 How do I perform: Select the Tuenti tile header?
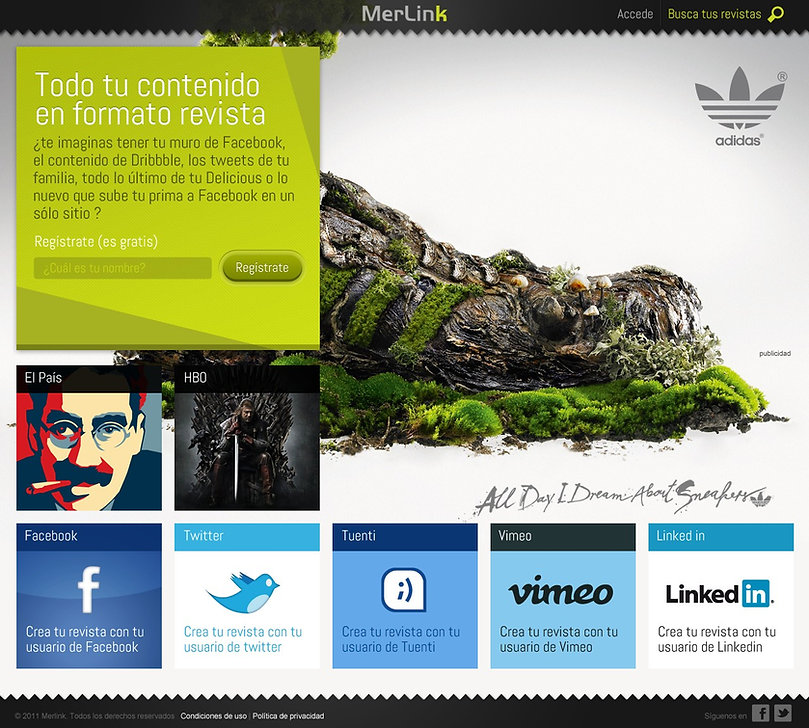[x=405, y=537]
